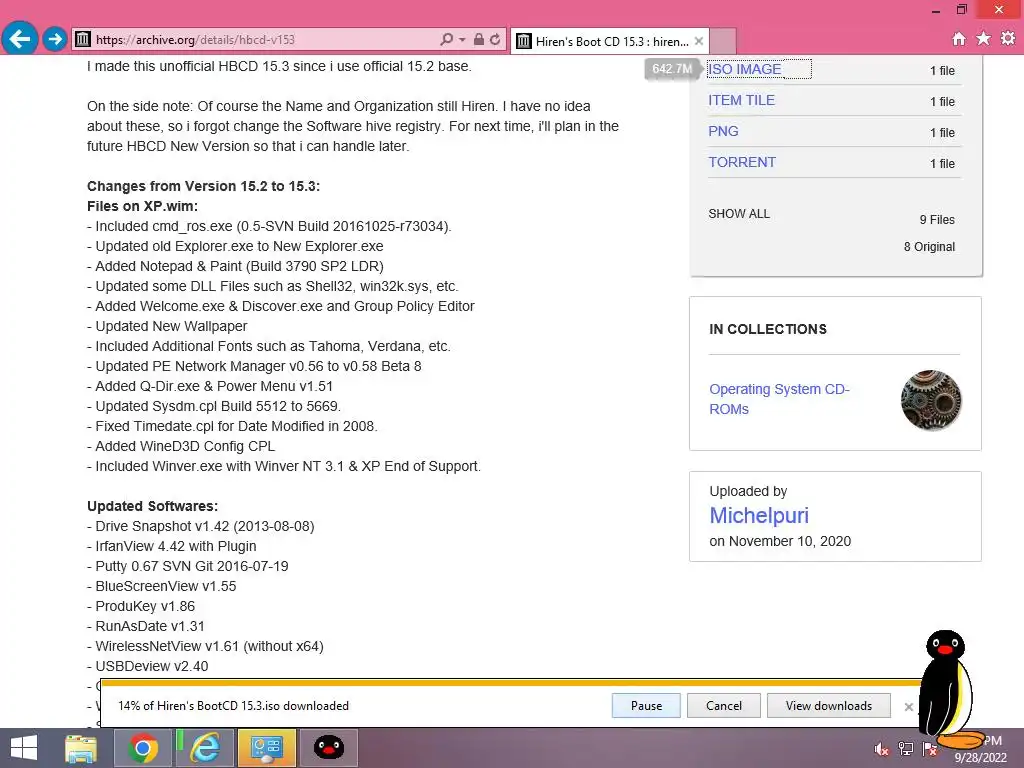This screenshot has width=1024, height=768.
Task: Switch to Internet Explorer taskbar icon
Action: (204, 748)
